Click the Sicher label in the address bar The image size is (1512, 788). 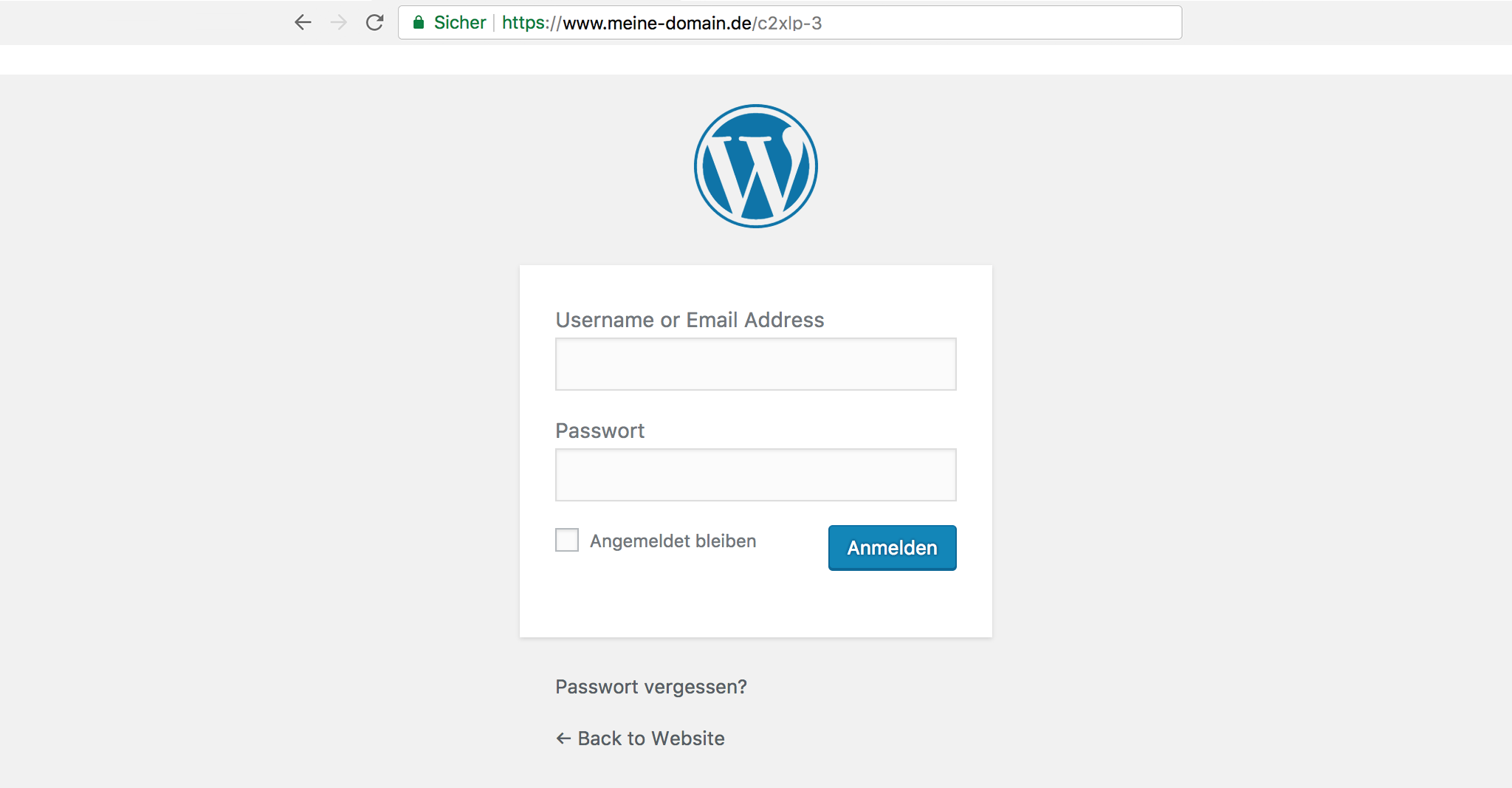458,22
